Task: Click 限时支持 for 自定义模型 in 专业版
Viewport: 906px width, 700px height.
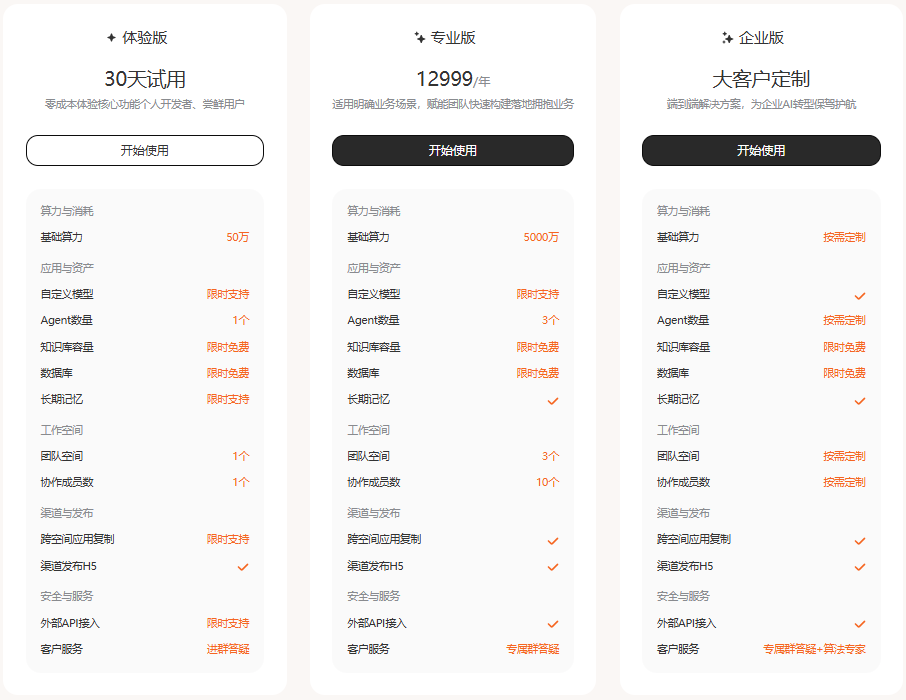Action: point(538,294)
